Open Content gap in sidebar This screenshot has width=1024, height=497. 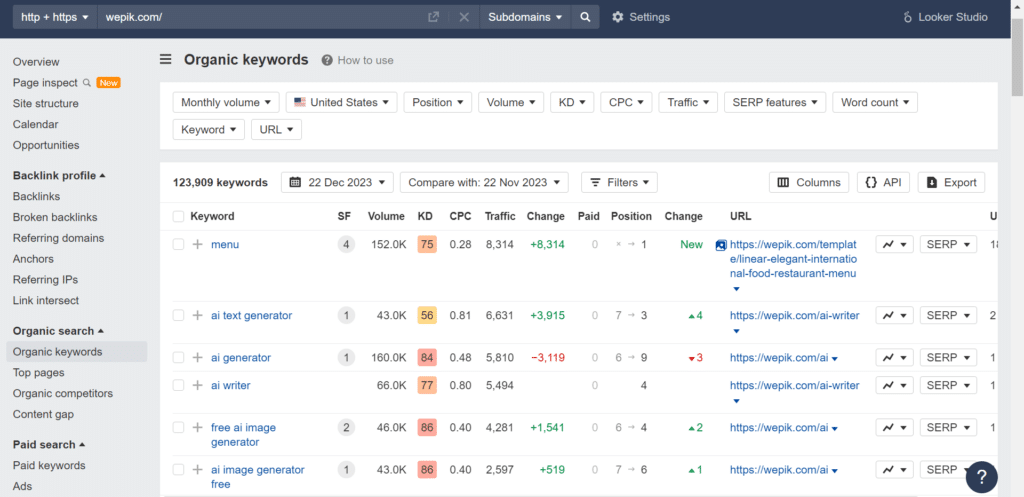point(43,415)
